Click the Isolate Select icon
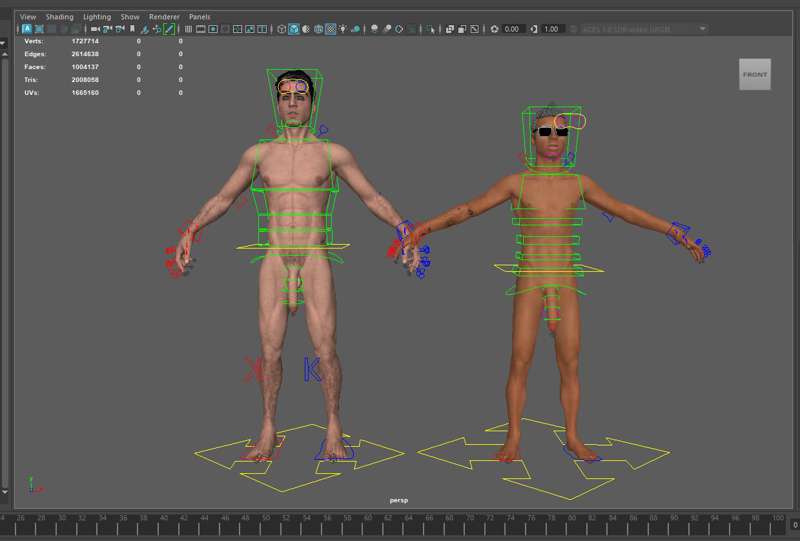 [431, 29]
